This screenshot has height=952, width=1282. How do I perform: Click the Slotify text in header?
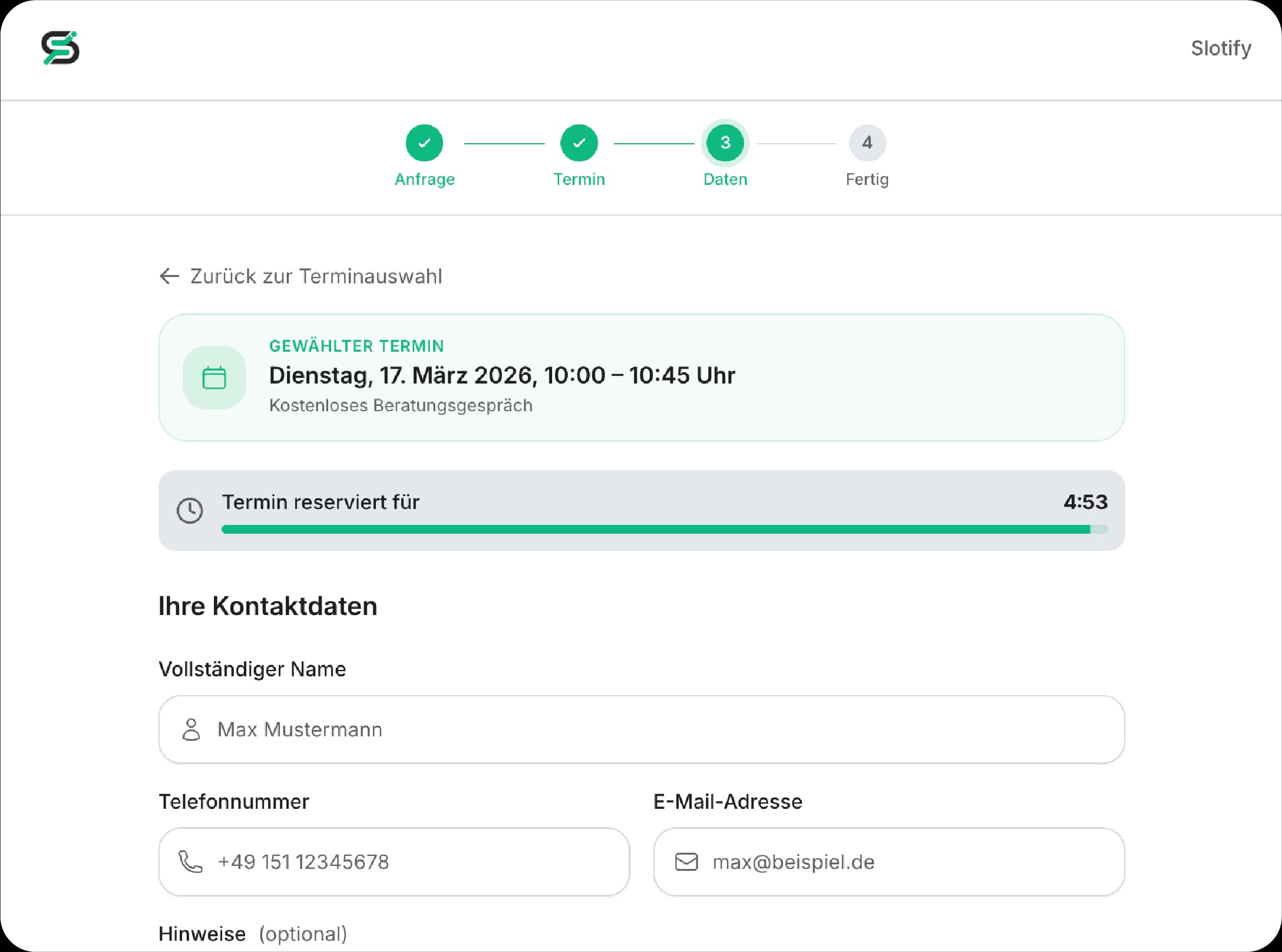click(1221, 48)
